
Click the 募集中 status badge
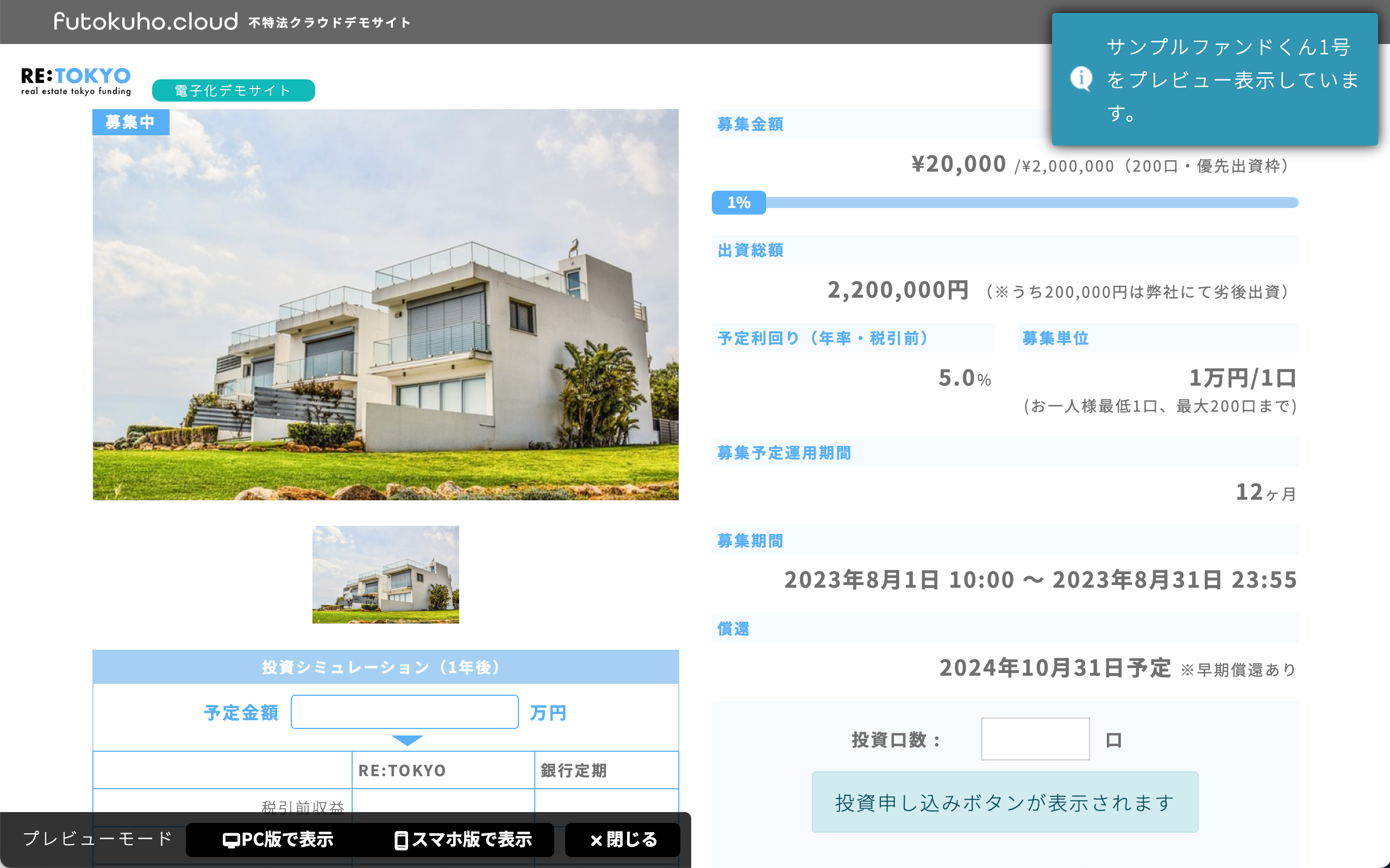point(130,122)
